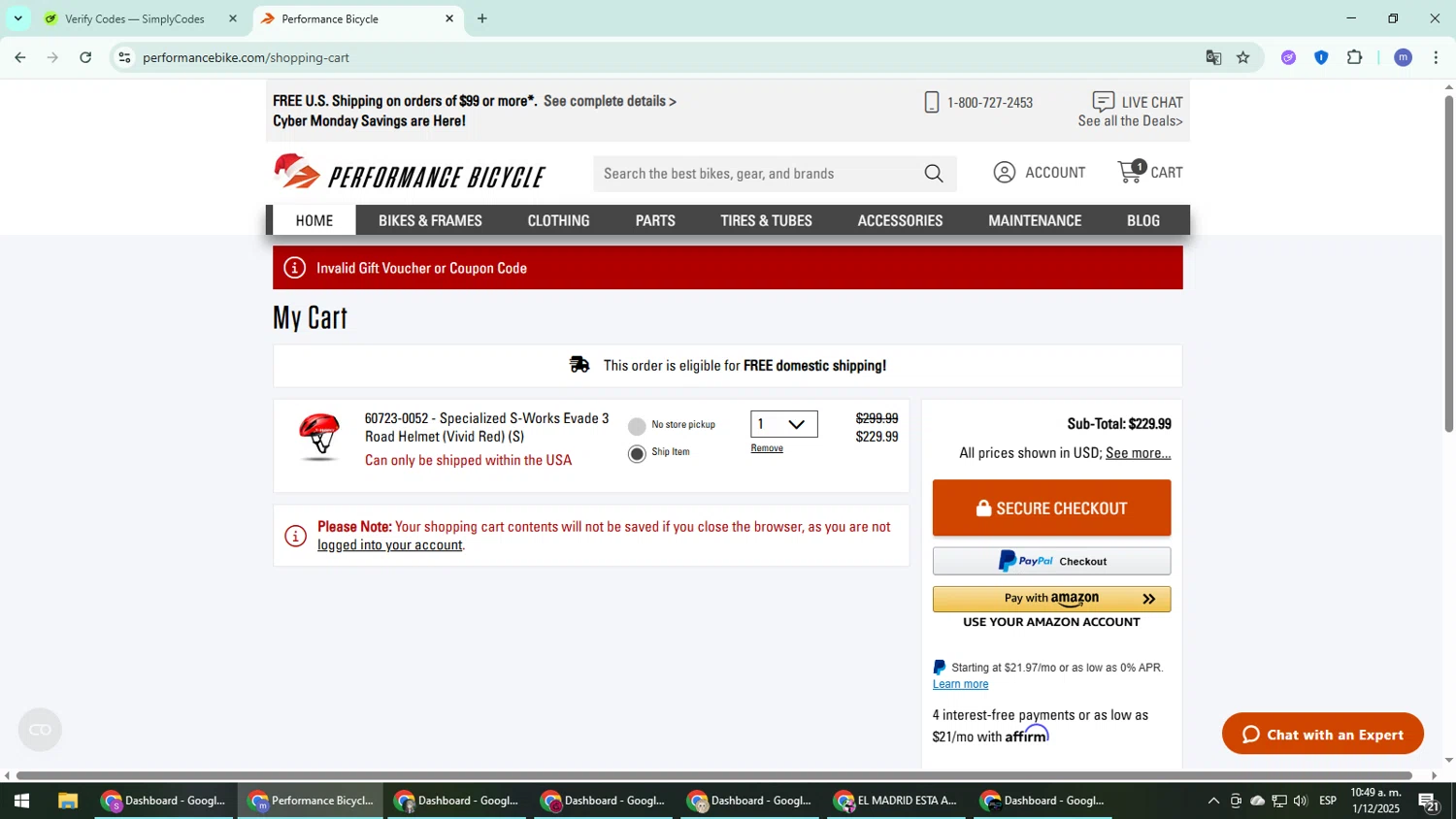Viewport: 1456px width, 819px height.
Task: Click See more currency link
Action: [x=1139, y=453]
